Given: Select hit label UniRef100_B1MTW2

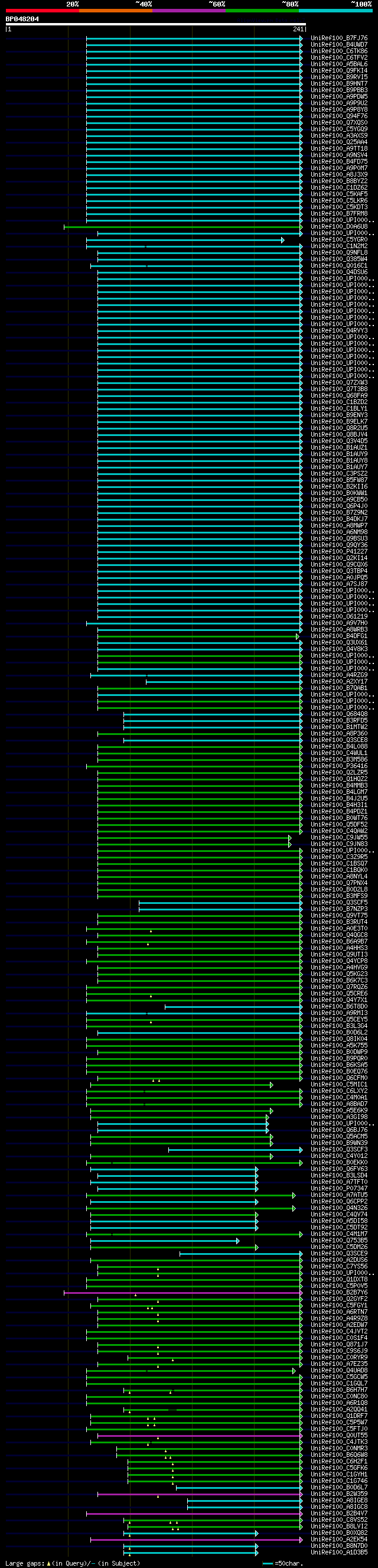Looking at the screenshot, I should (x=339, y=727).
